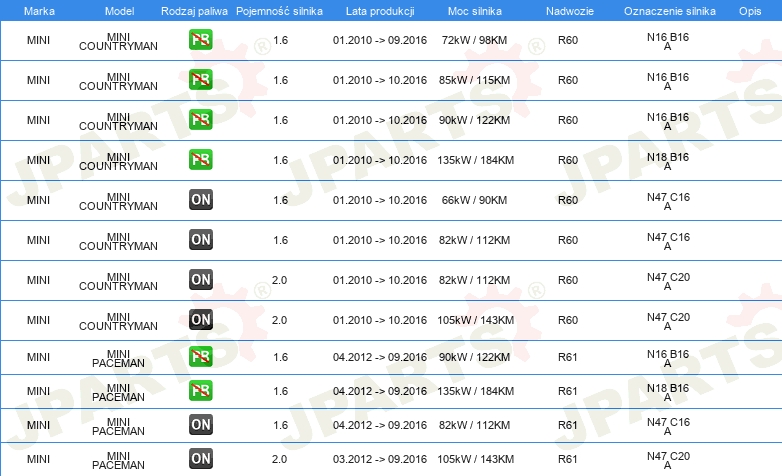
Task: Click the Moc silnika column header
Action: tap(475, 11)
